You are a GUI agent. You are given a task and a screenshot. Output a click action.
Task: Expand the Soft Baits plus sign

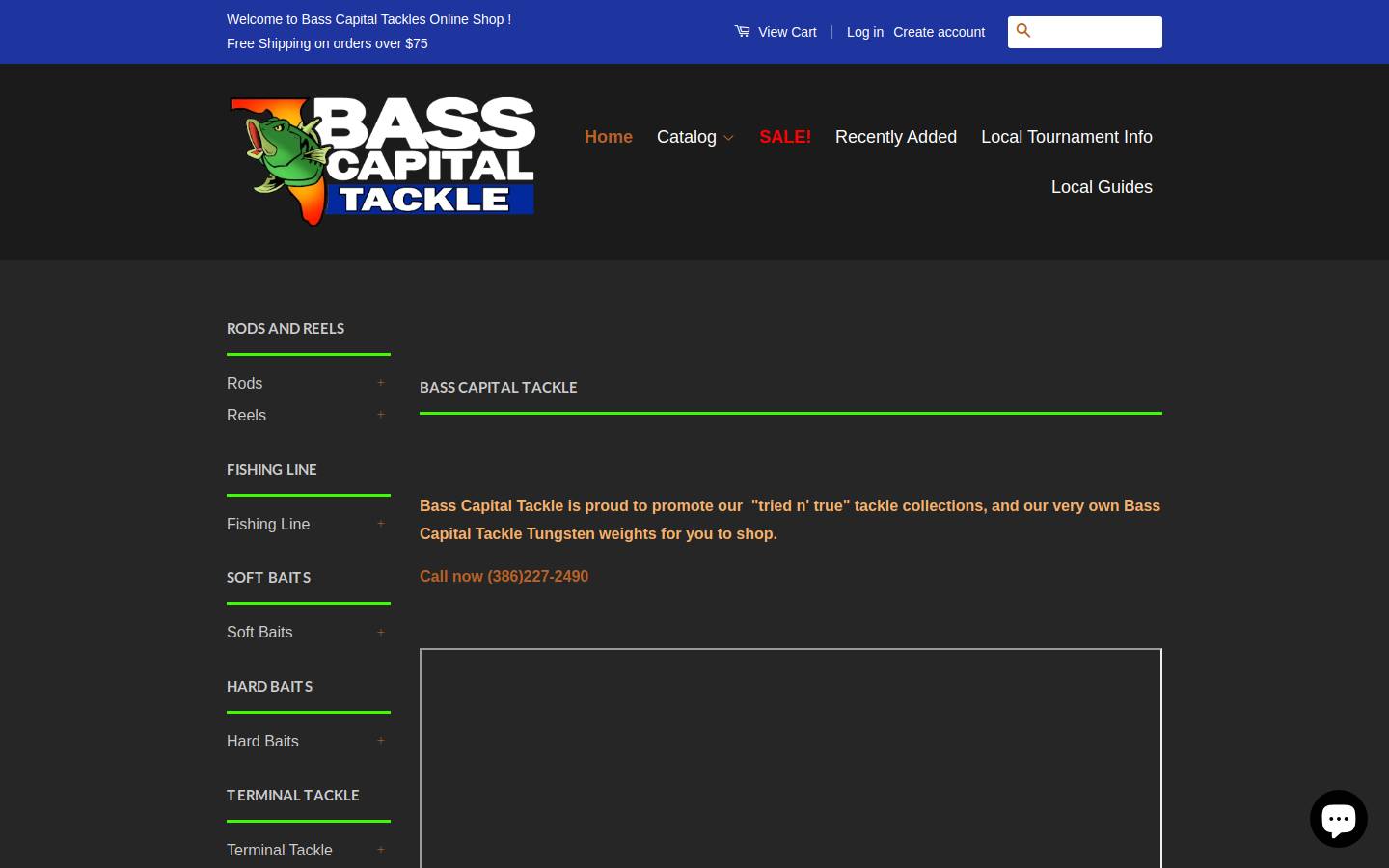[381, 633]
